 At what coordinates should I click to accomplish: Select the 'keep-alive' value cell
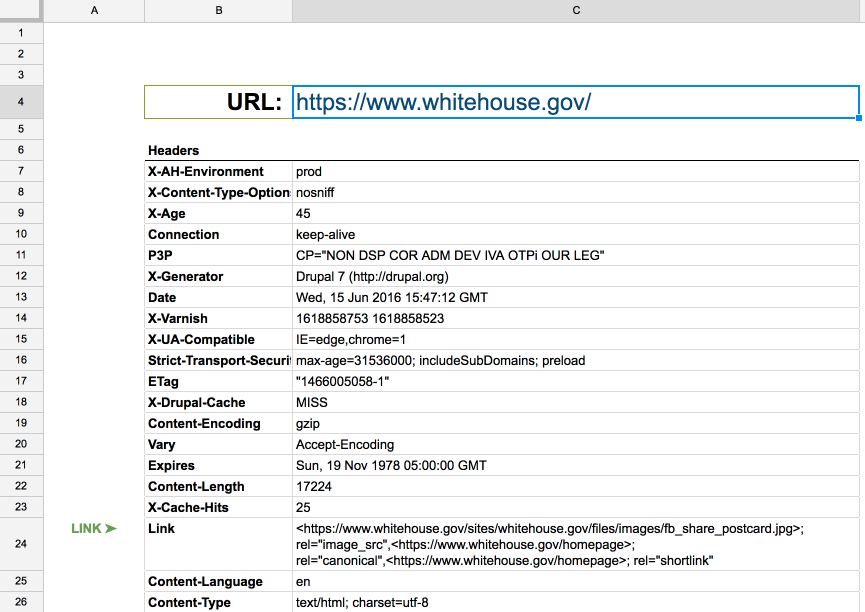tap(575, 235)
